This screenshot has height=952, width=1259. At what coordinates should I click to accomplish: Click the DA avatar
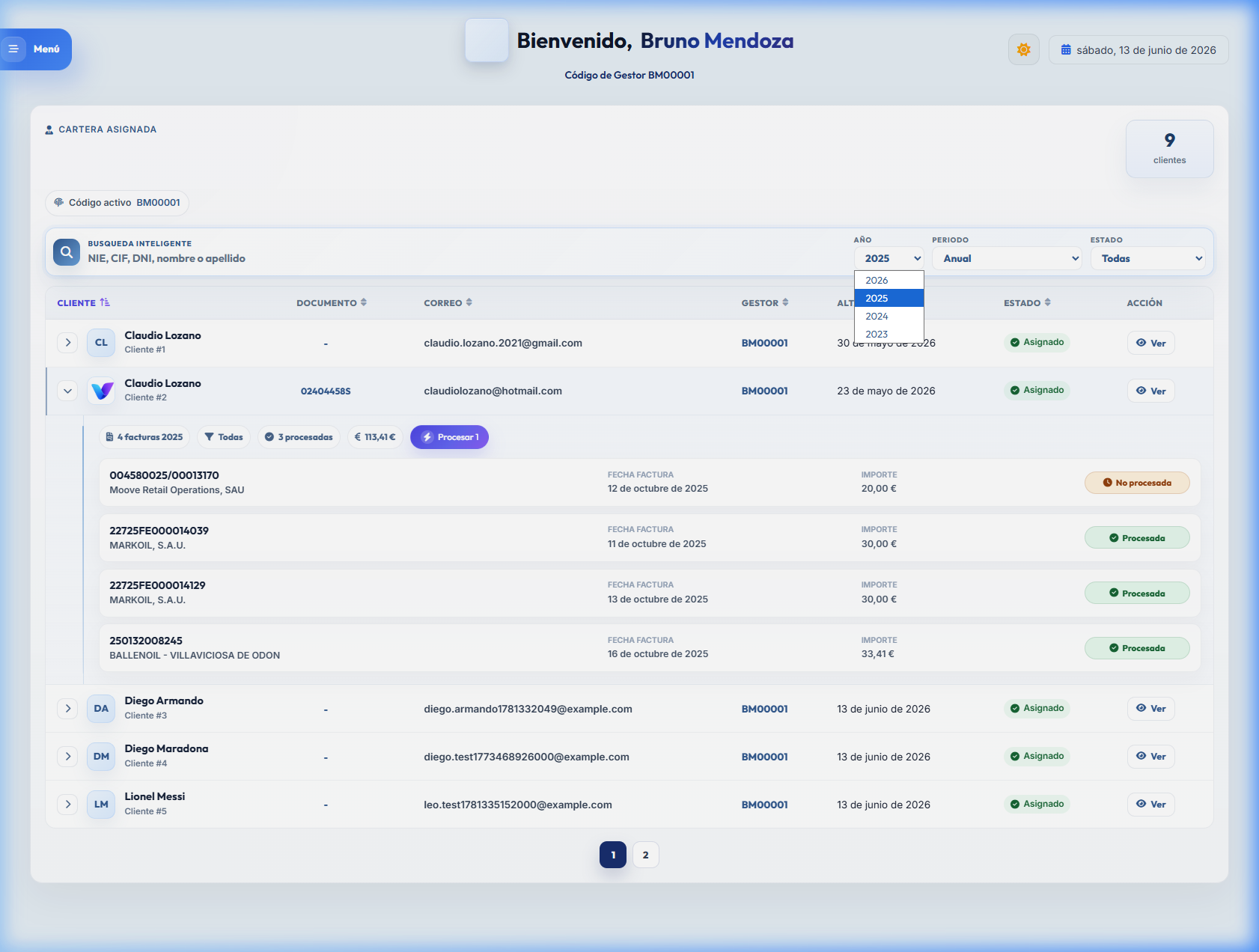click(101, 709)
